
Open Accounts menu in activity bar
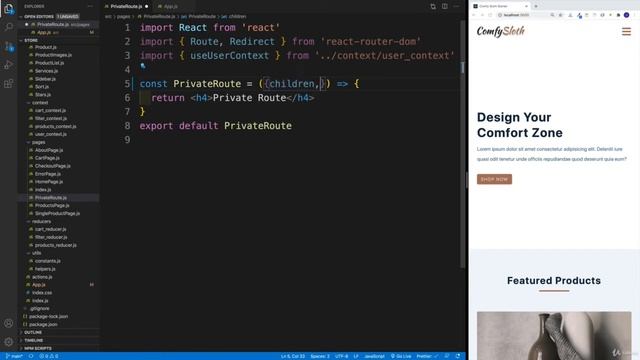click(x=9, y=323)
